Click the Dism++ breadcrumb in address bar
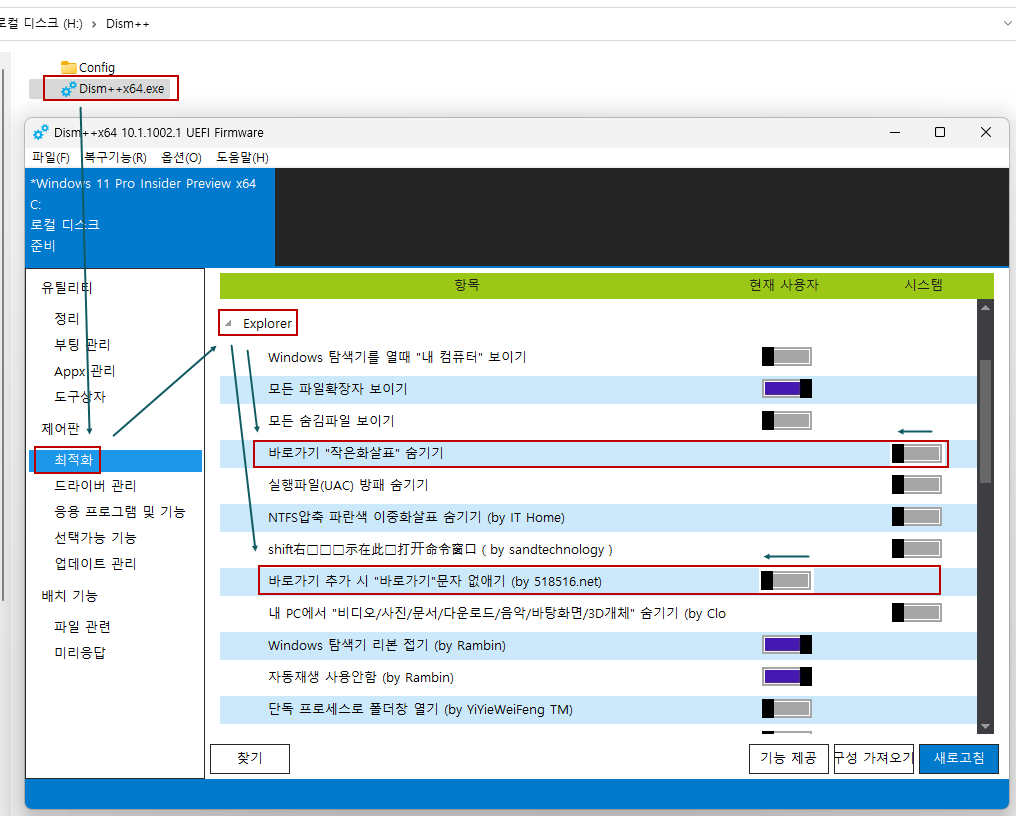Screen dimensions: 1016x816 128,24
